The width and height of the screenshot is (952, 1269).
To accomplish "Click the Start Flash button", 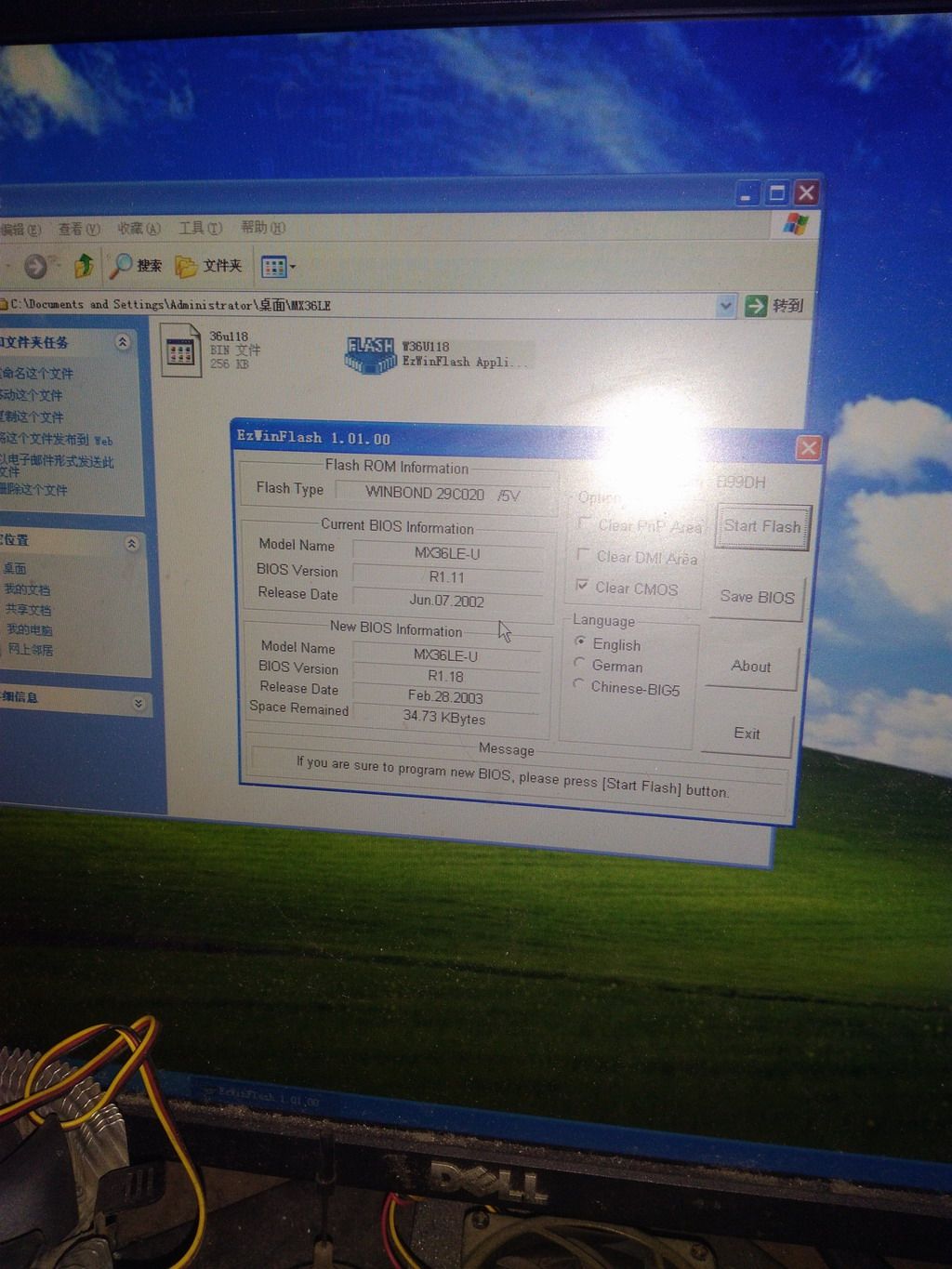I will click(x=761, y=526).
